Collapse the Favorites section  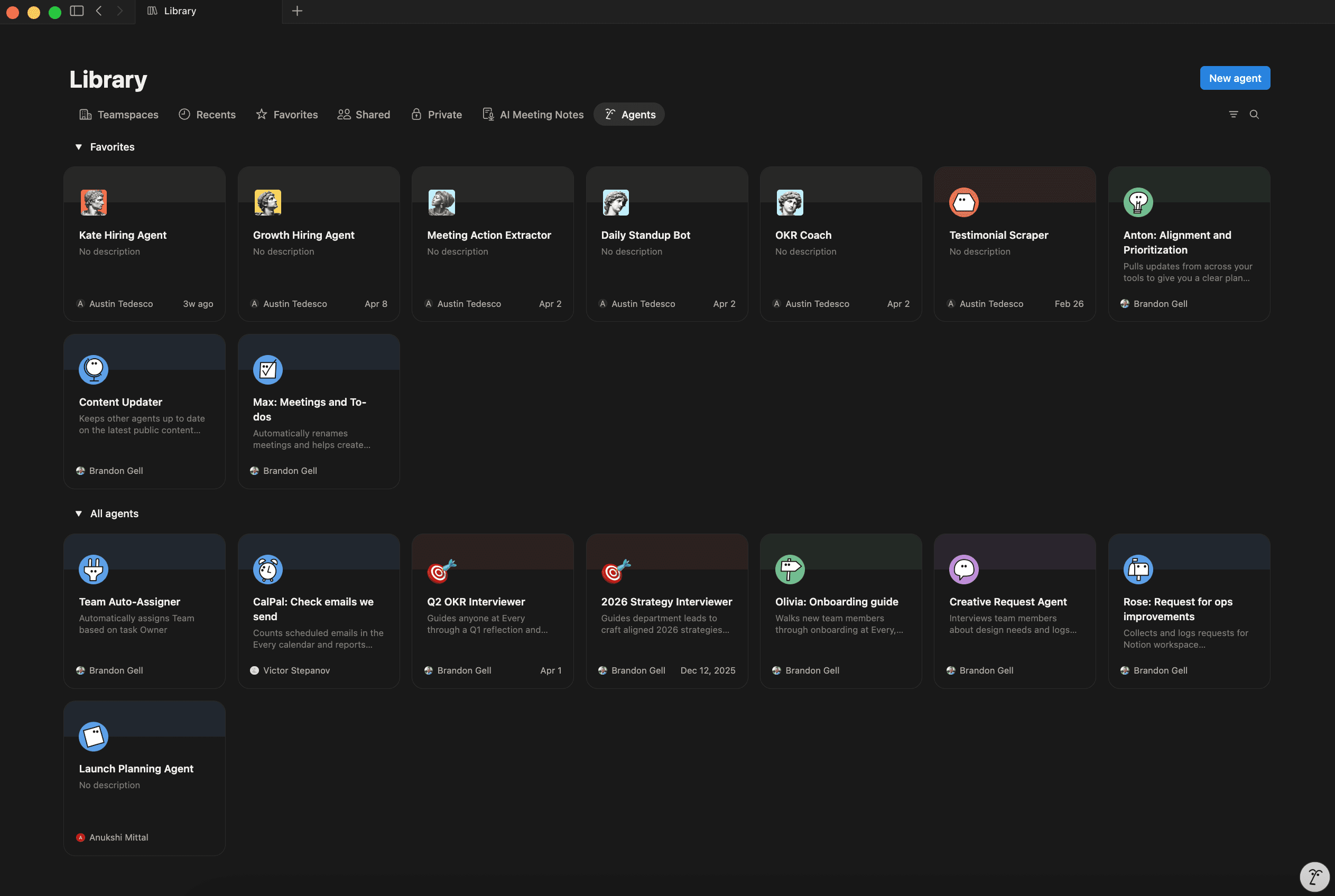pos(79,147)
